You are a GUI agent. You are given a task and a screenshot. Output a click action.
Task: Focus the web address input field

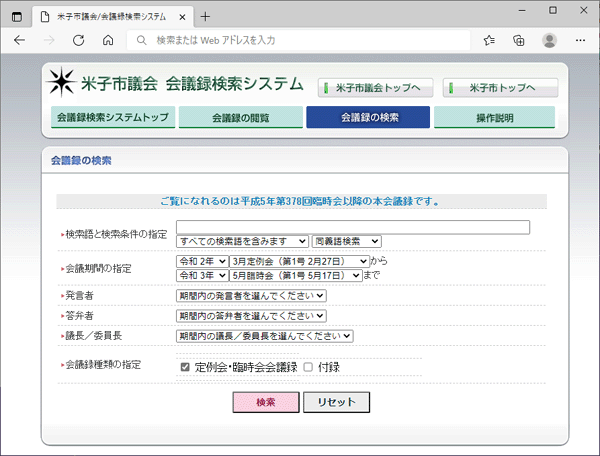[x=298, y=40]
